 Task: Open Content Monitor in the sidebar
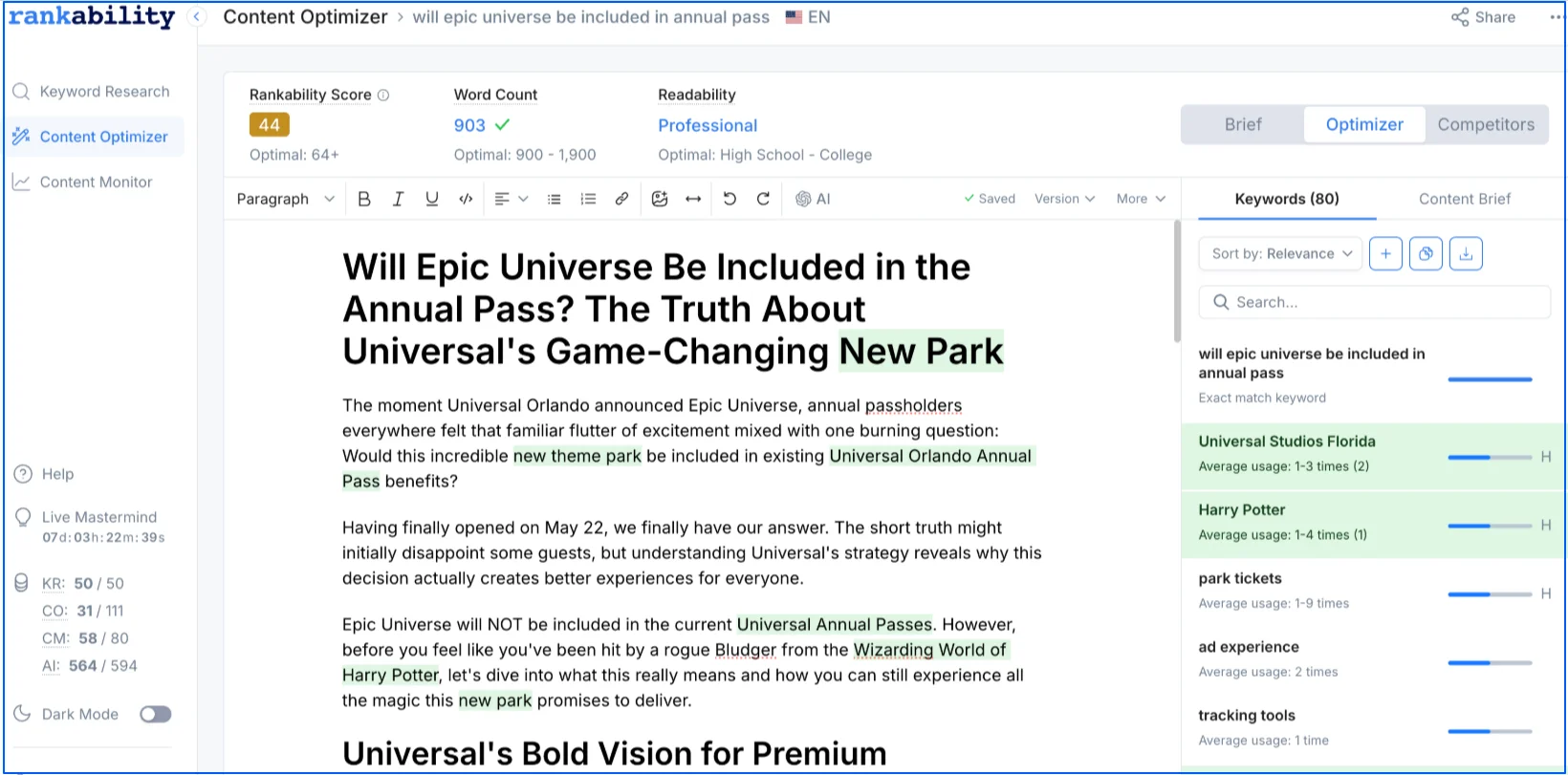point(94,182)
